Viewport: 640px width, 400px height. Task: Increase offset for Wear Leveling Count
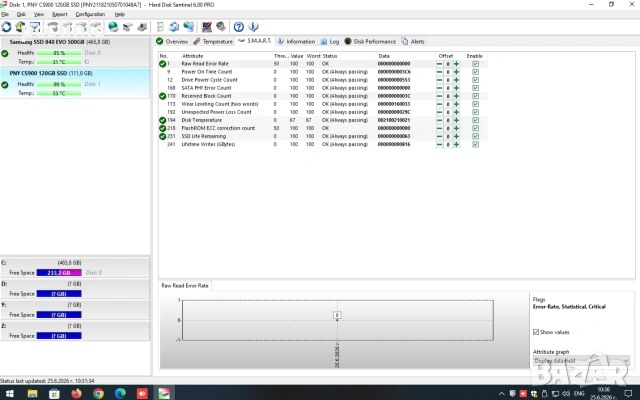456,104
